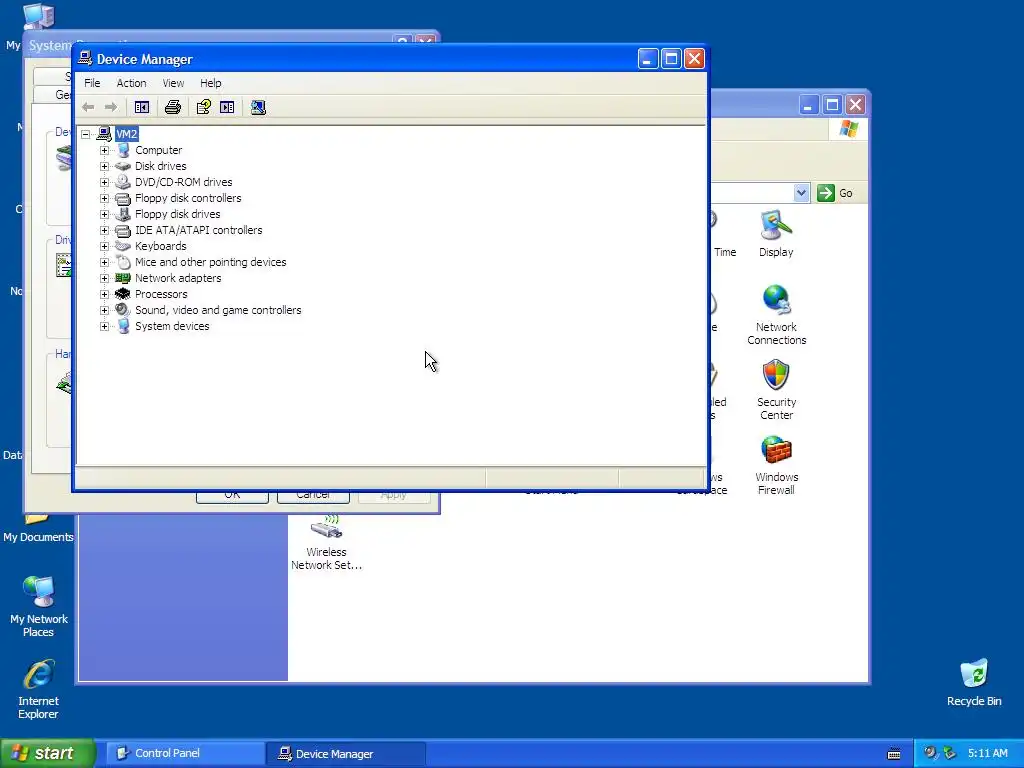The image size is (1024, 768).
Task: Click the action pane toolbar icon
Action: pyautogui.click(x=227, y=107)
